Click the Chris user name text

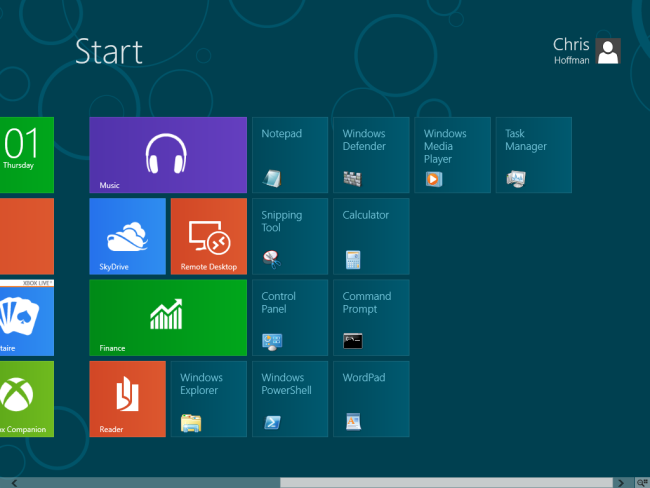(571, 45)
